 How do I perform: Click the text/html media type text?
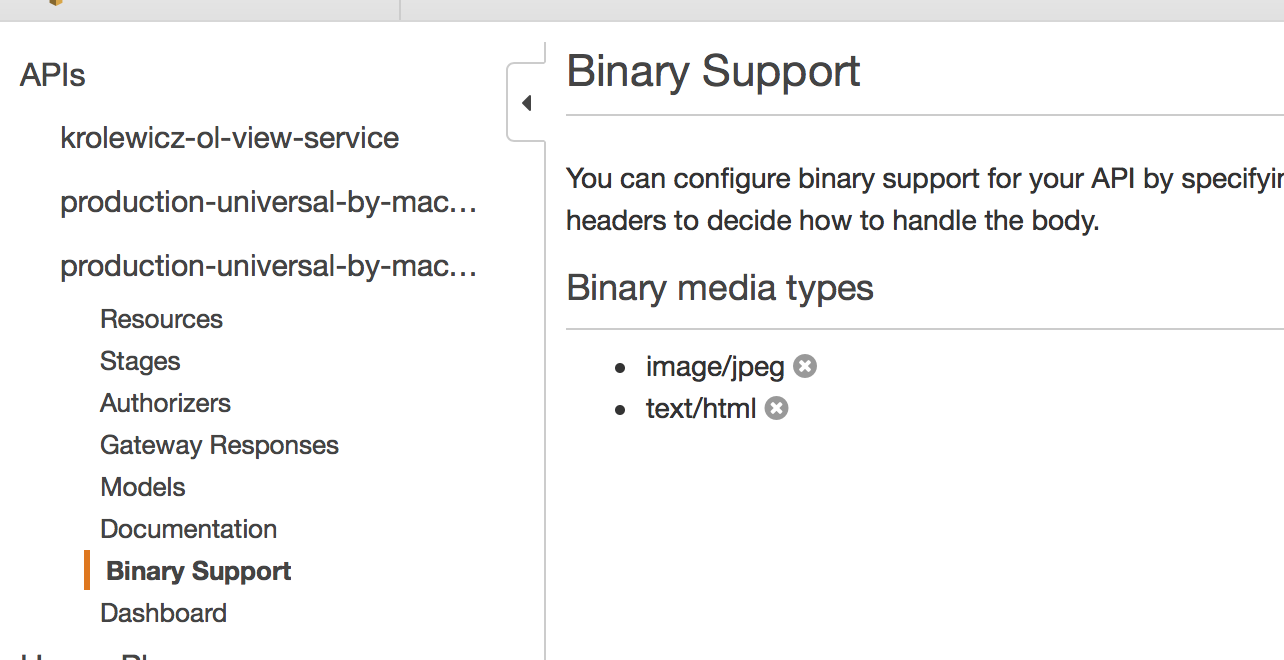click(701, 408)
